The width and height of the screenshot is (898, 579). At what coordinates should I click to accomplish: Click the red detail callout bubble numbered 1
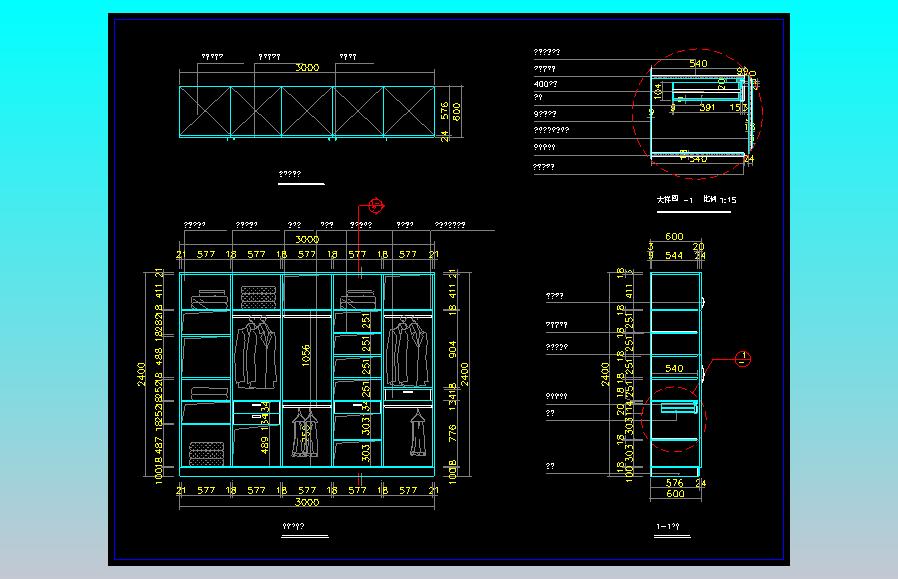[743, 359]
